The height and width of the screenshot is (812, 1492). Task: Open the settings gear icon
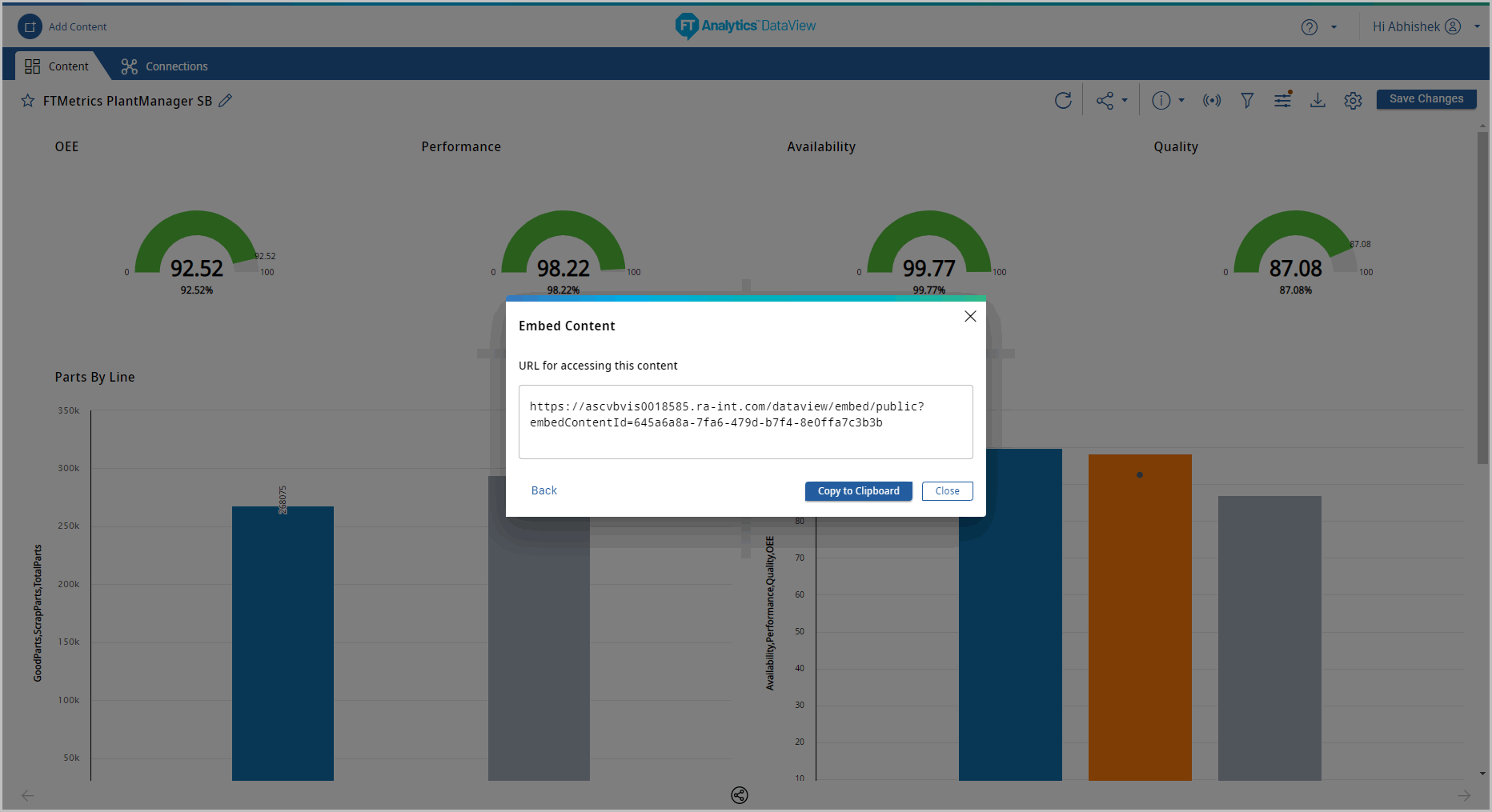point(1353,101)
